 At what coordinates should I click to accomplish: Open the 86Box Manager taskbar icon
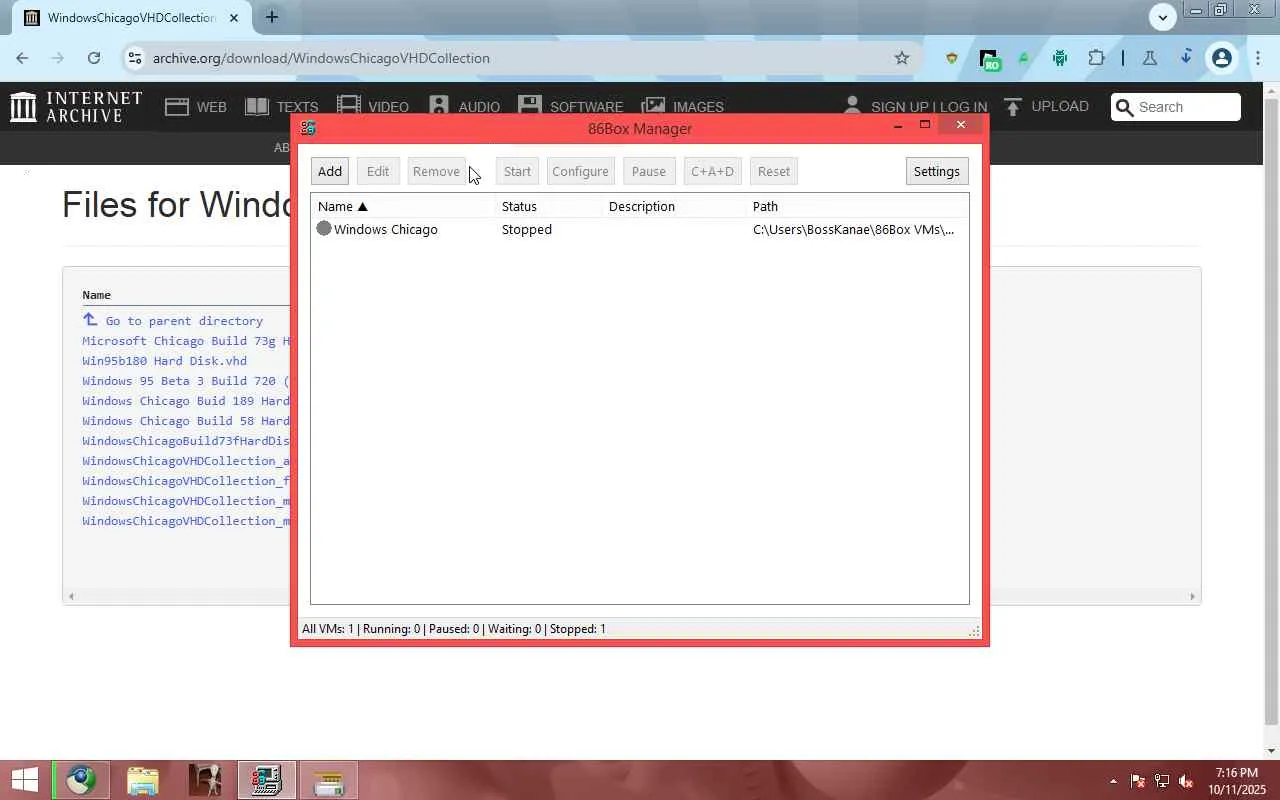pos(267,780)
